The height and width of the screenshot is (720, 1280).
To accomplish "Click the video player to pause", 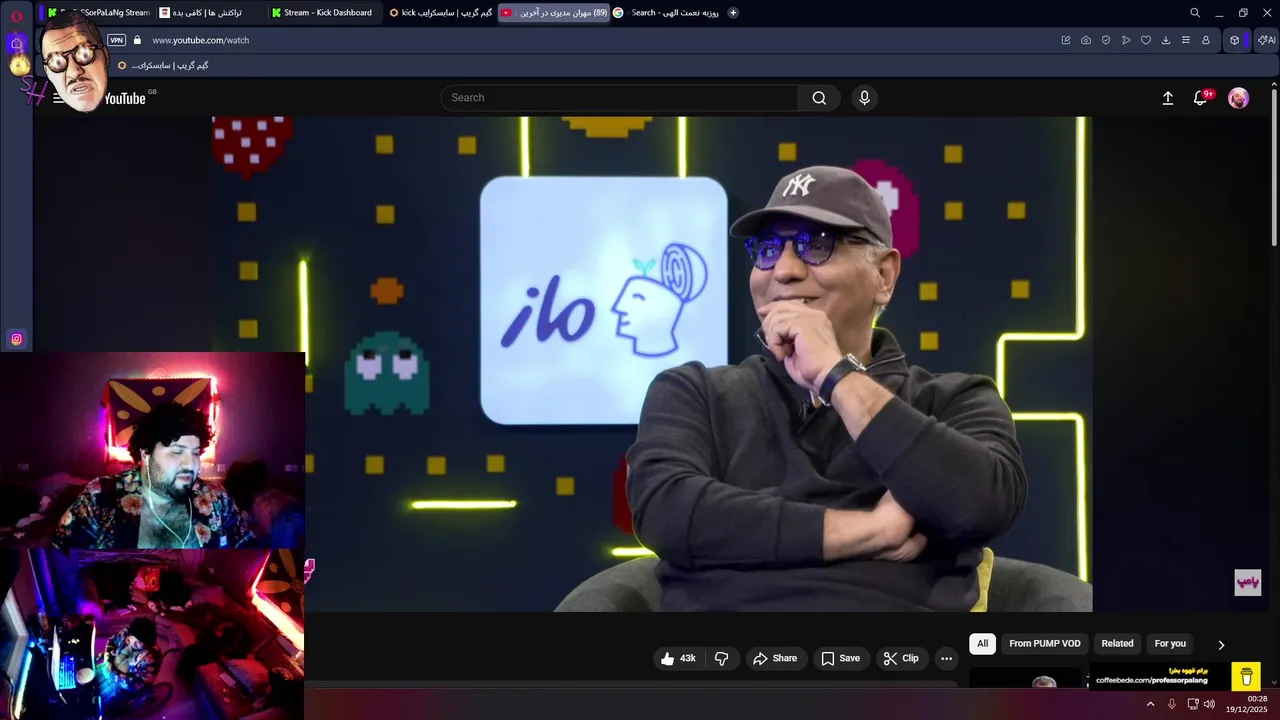I will tap(652, 364).
